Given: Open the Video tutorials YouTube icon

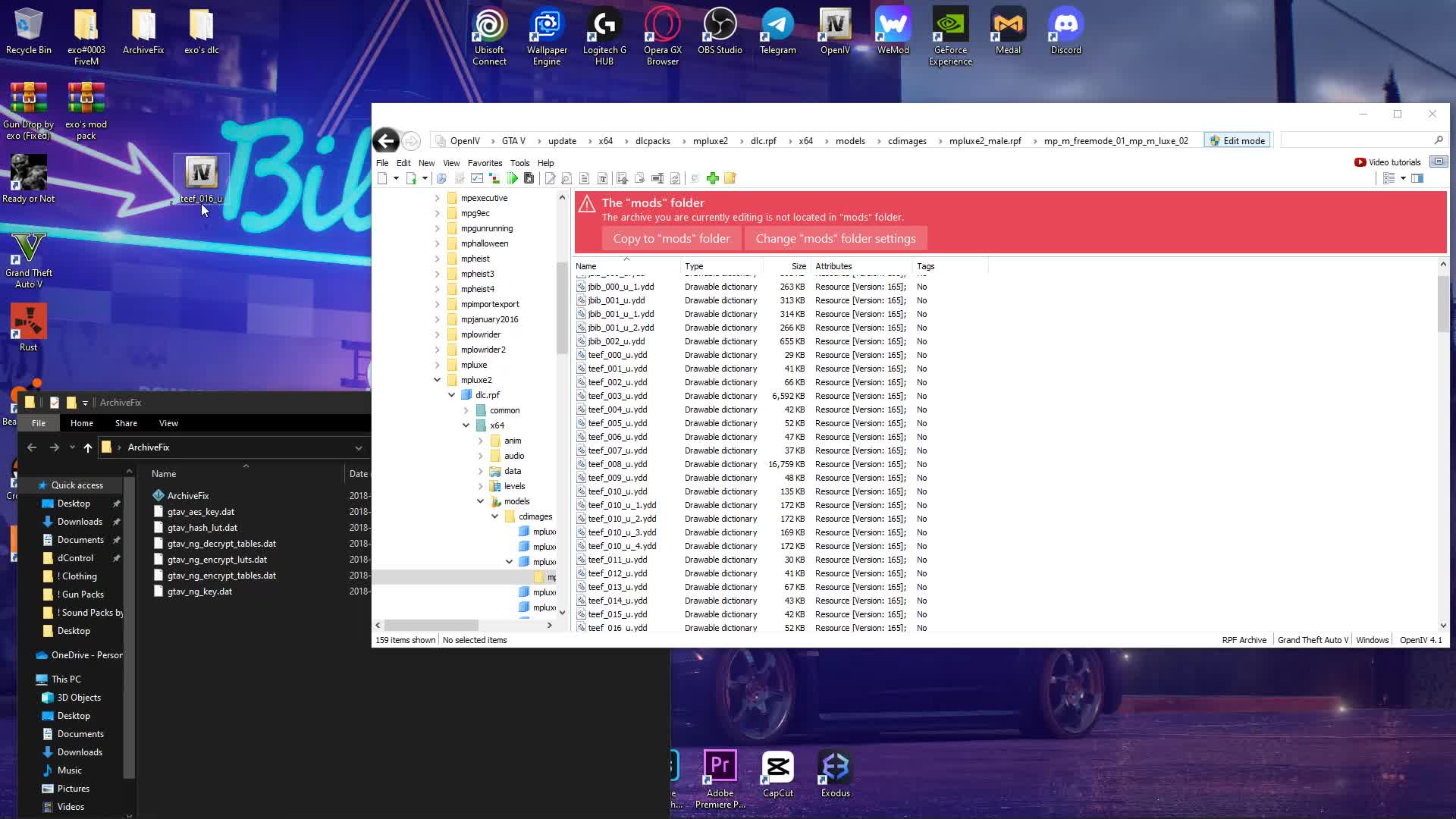Looking at the screenshot, I should click(x=1360, y=162).
